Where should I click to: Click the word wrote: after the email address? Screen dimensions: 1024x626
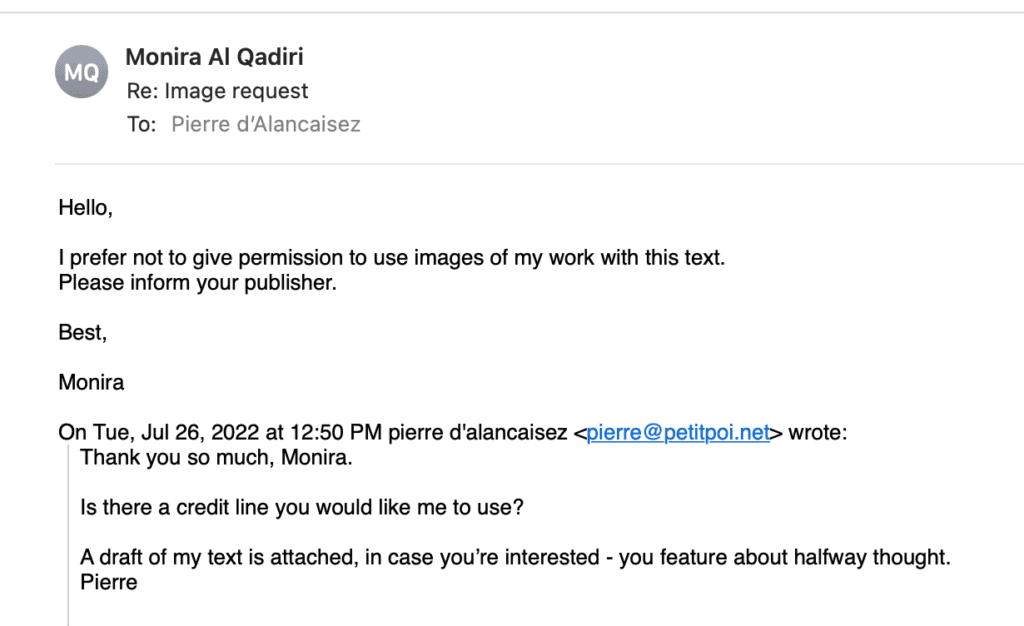coord(818,433)
